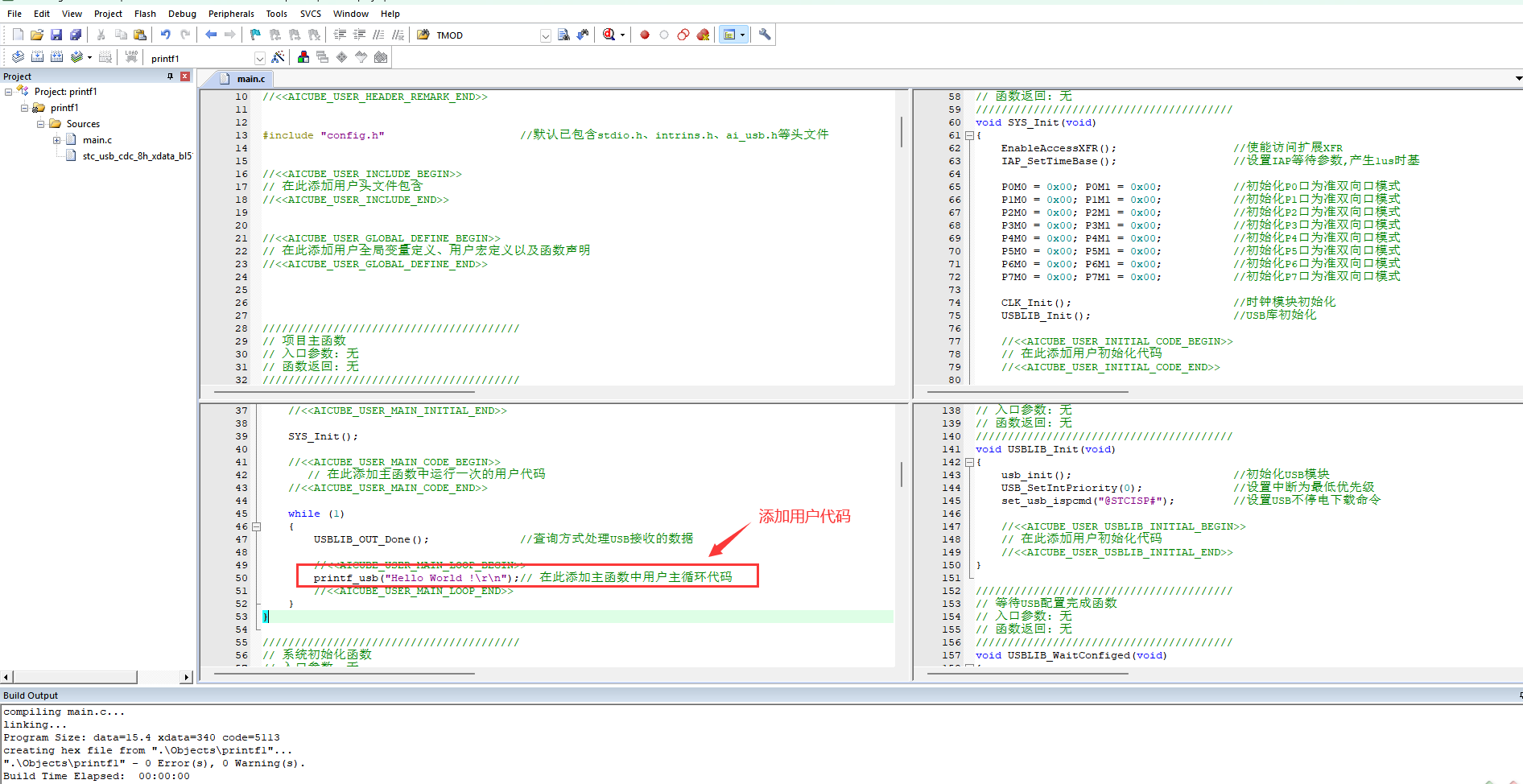Insert a bookmark with flag icon
Screen dimensions: 1523x784
tap(256, 35)
